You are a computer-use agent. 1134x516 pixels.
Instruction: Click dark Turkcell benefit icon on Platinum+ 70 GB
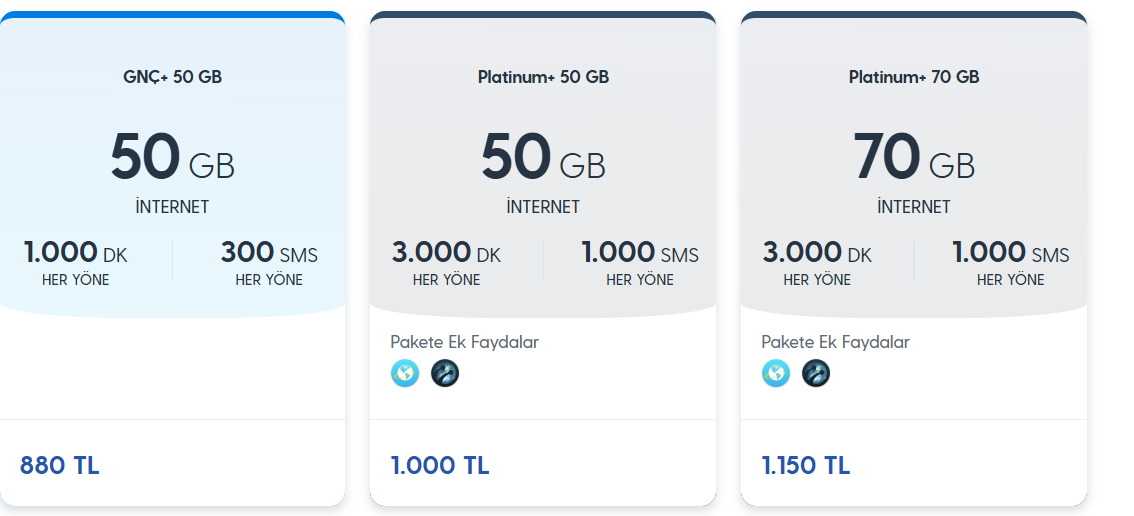(816, 373)
